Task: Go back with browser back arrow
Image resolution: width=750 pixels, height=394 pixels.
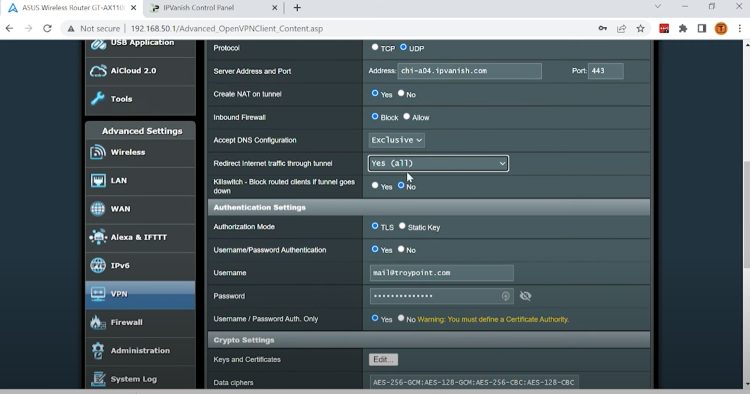Action: tap(10, 29)
